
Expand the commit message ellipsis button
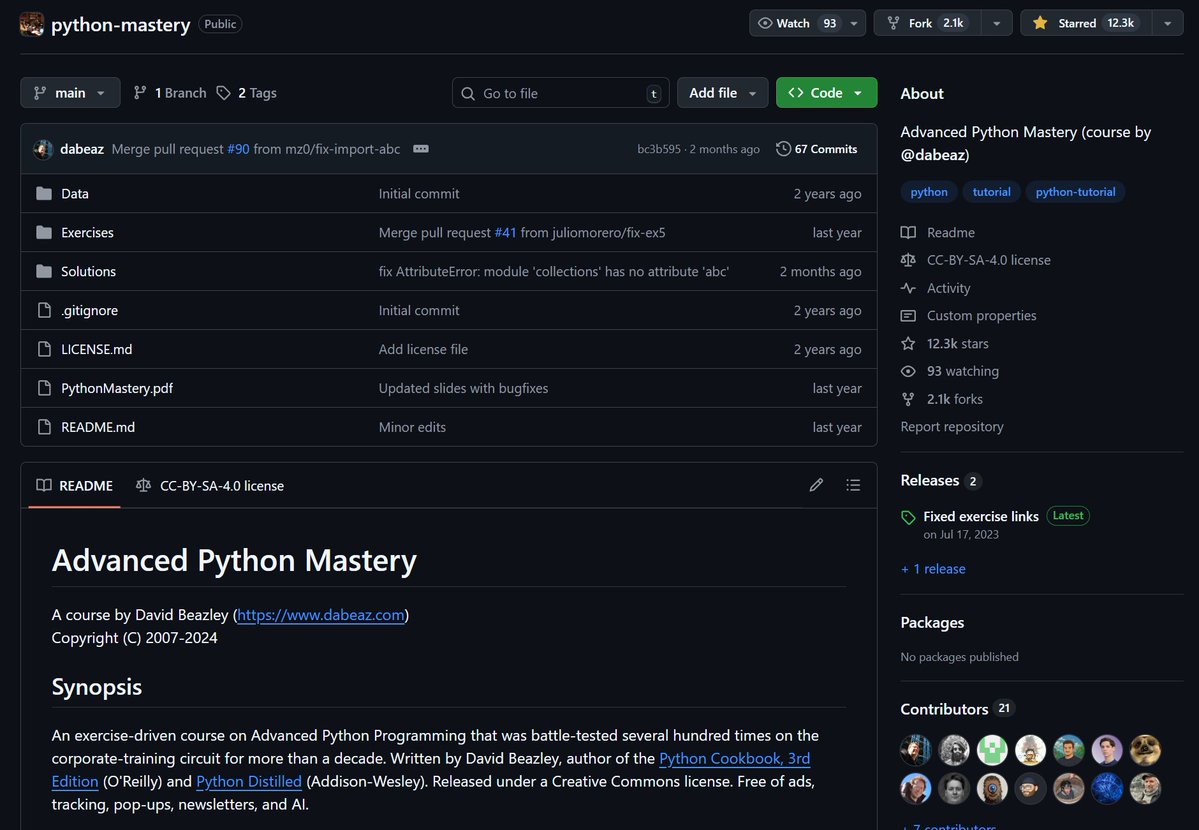421,149
